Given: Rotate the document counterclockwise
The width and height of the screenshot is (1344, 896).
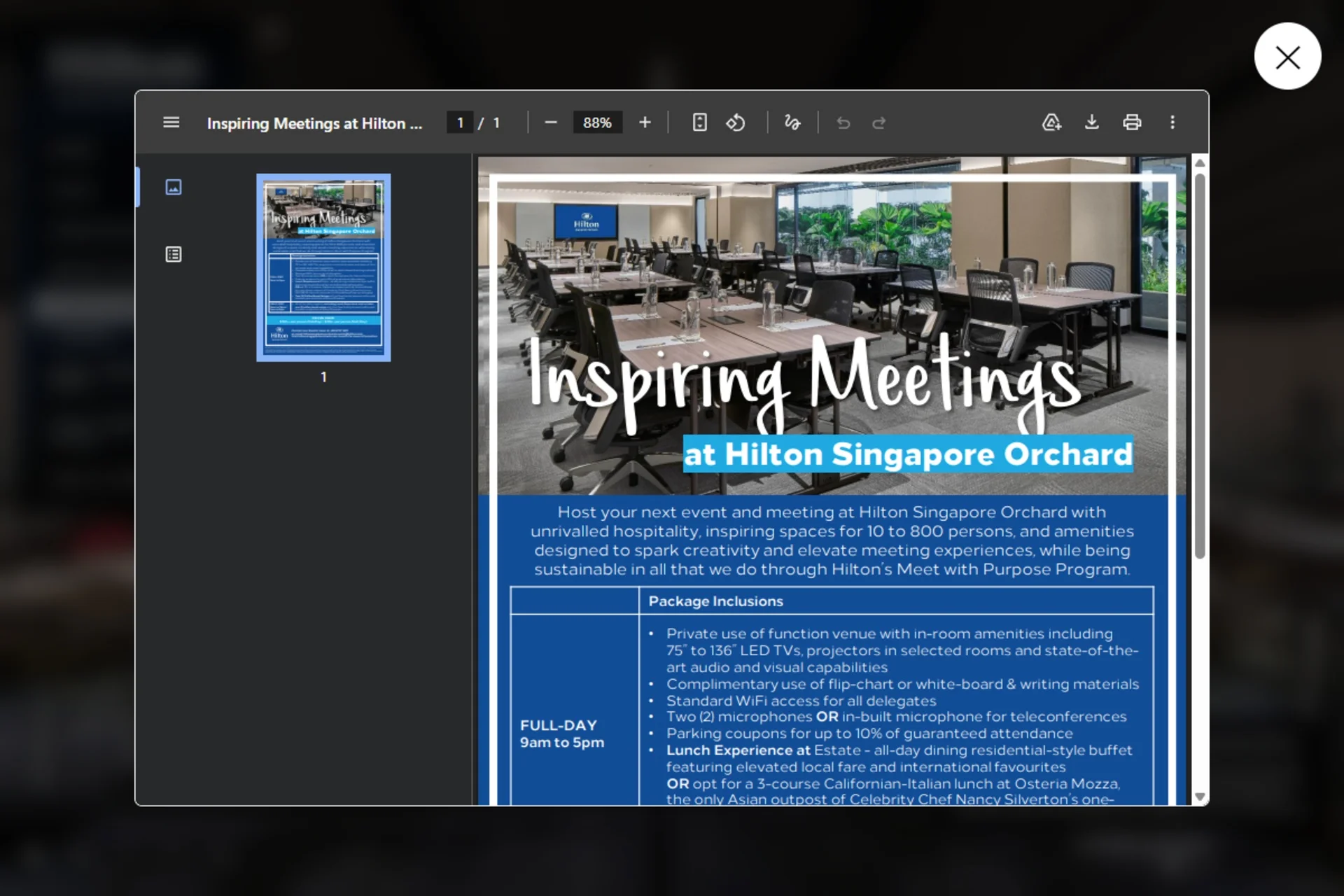Looking at the screenshot, I should (735, 122).
